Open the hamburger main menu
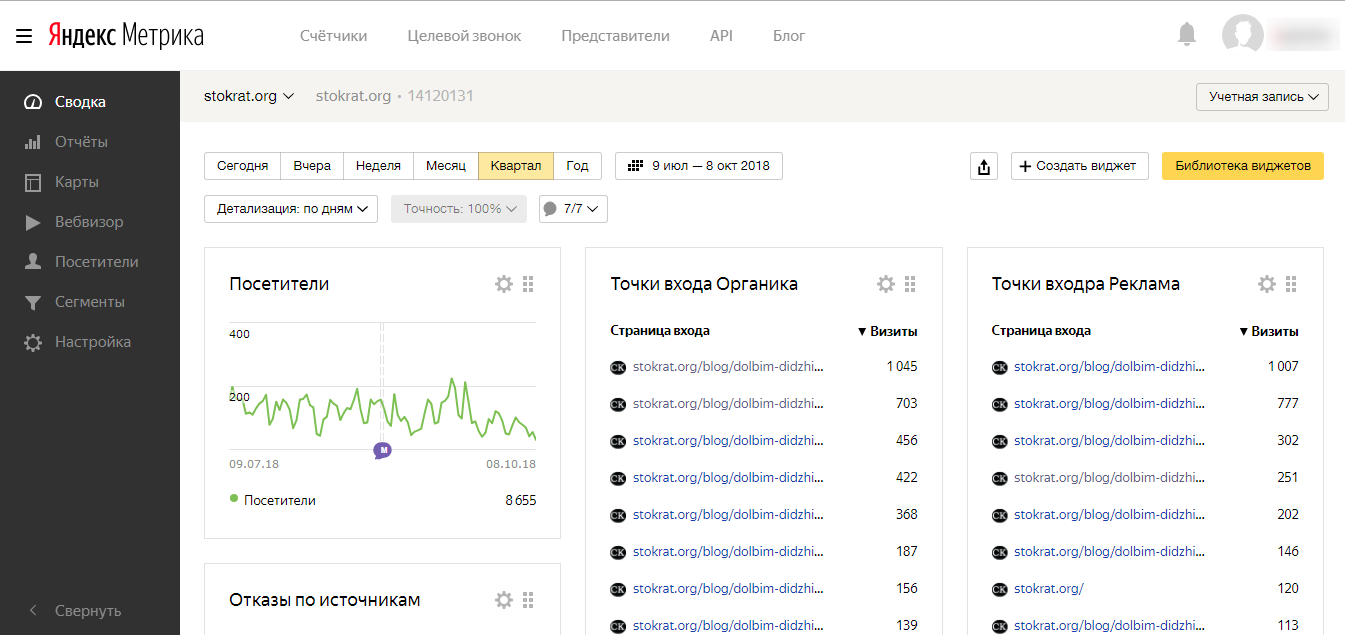The image size is (1345, 635). pyautogui.click(x=24, y=36)
